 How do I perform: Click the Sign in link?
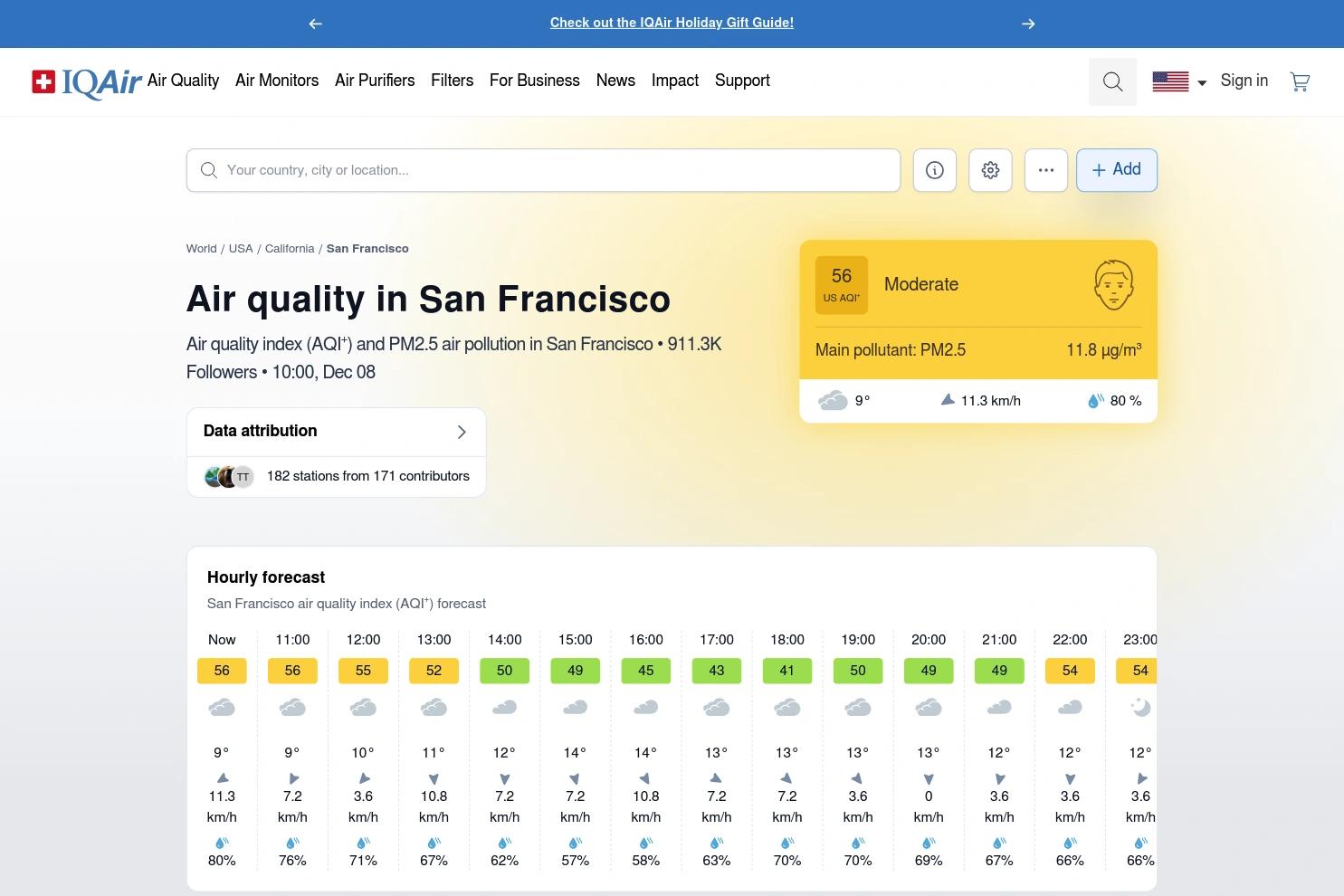tap(1244, 81)
